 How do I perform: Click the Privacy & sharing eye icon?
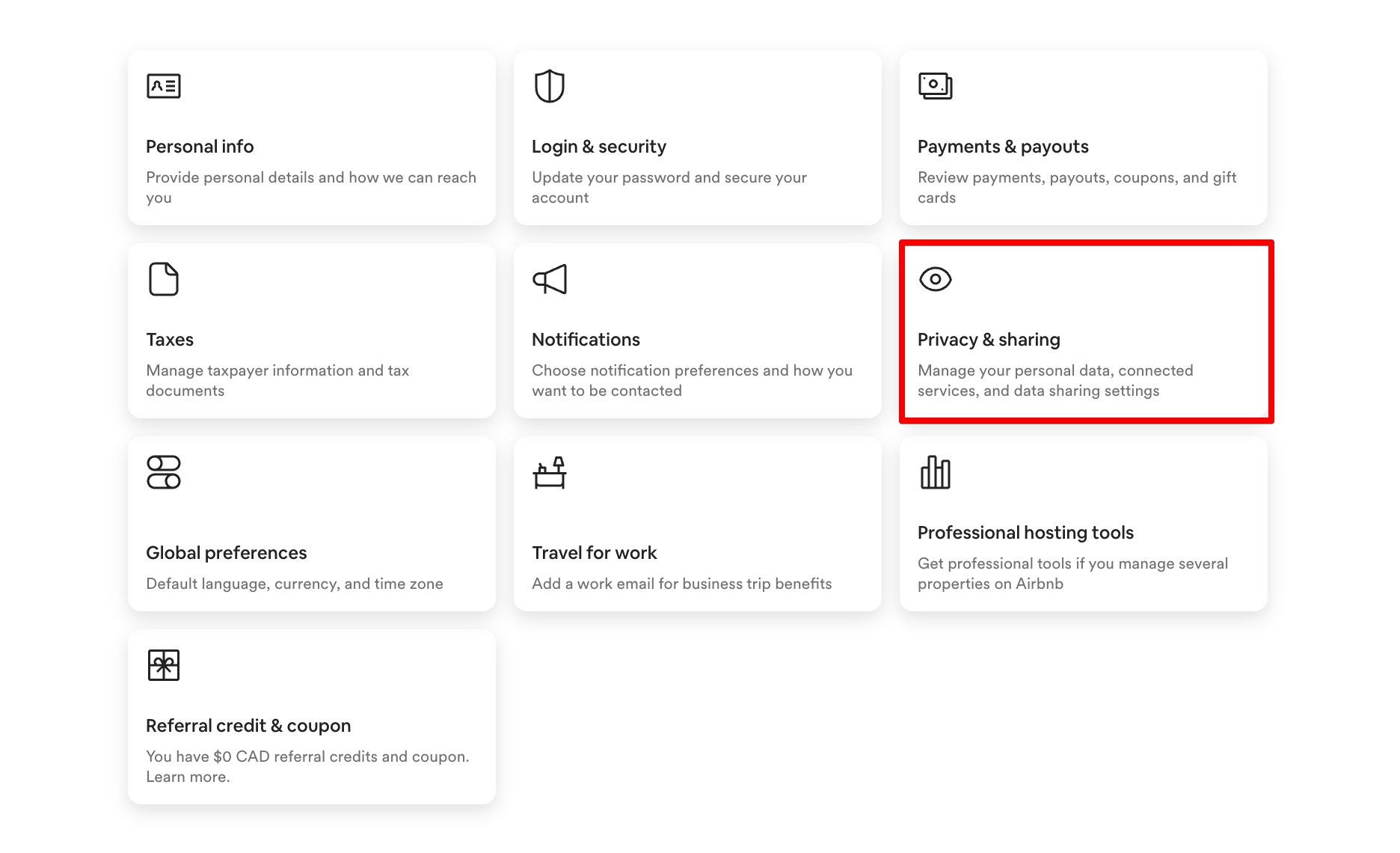pyautogui.click(x=936, y=279)
